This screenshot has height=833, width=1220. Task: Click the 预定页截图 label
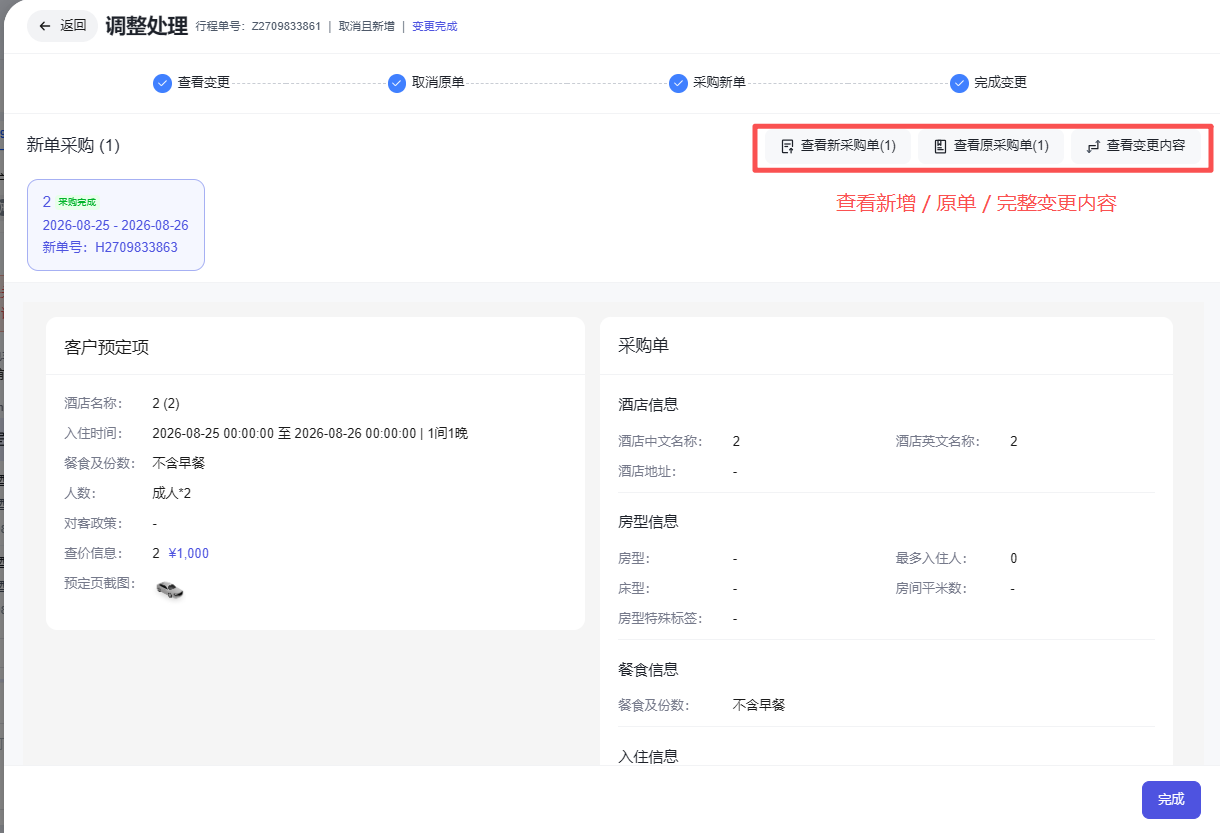pos(100,584)
